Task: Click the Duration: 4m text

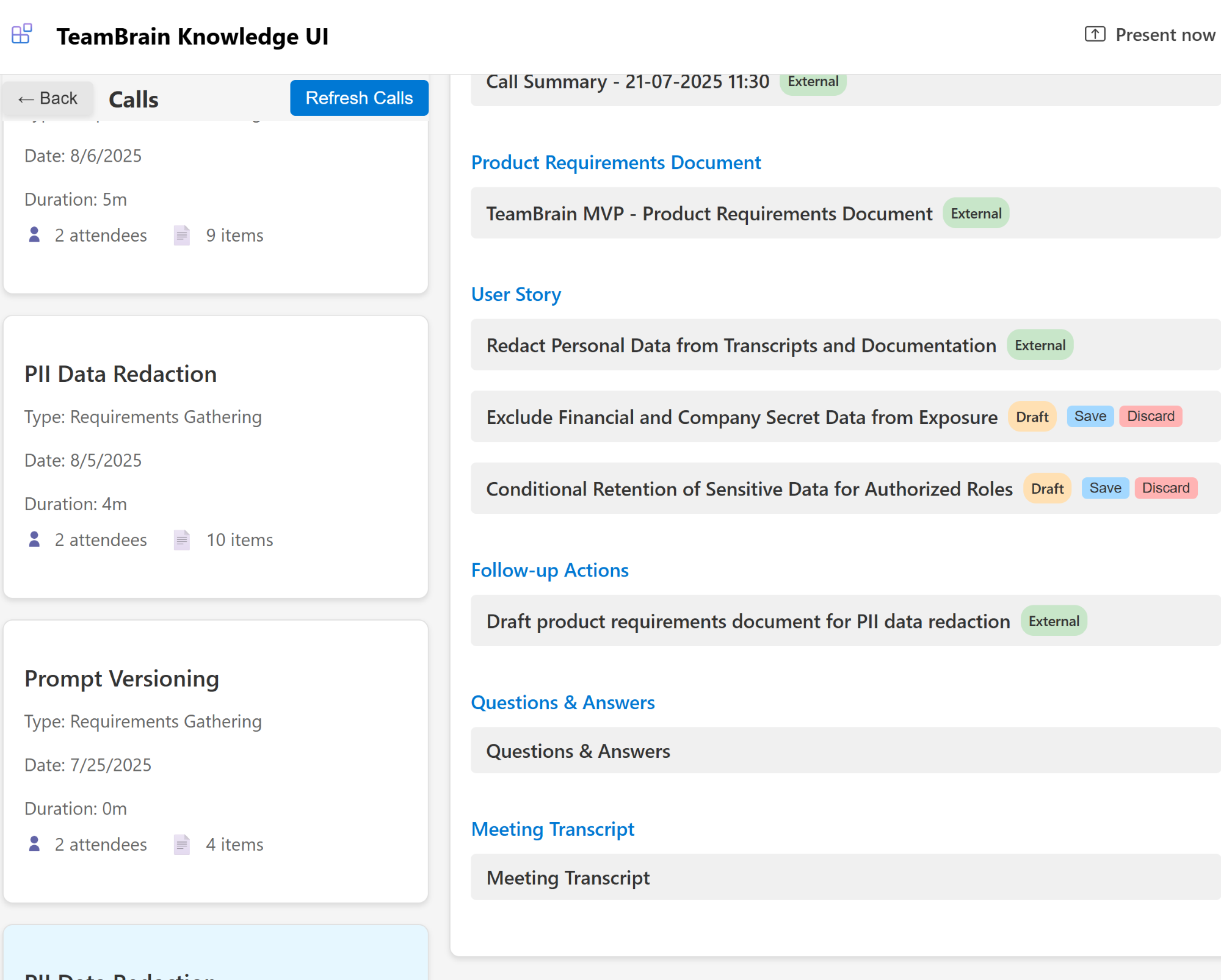Action: pyautogui.click(x=76, y=504)
